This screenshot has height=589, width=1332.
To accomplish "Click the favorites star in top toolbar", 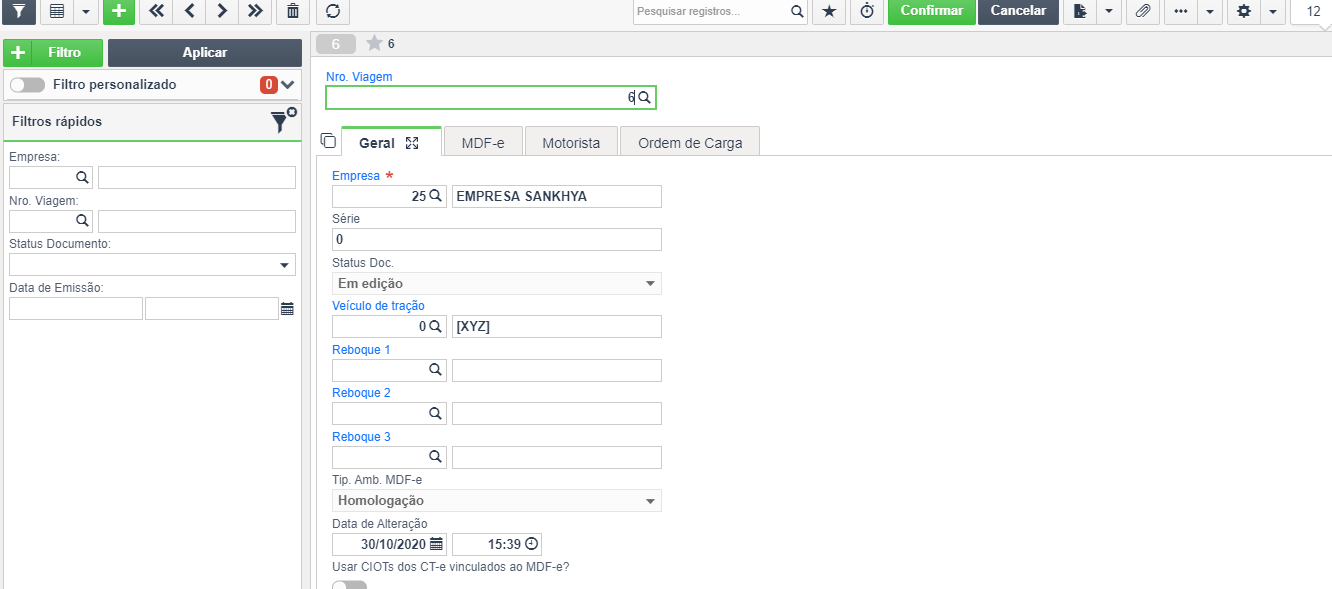I will (x=828, y=11).
